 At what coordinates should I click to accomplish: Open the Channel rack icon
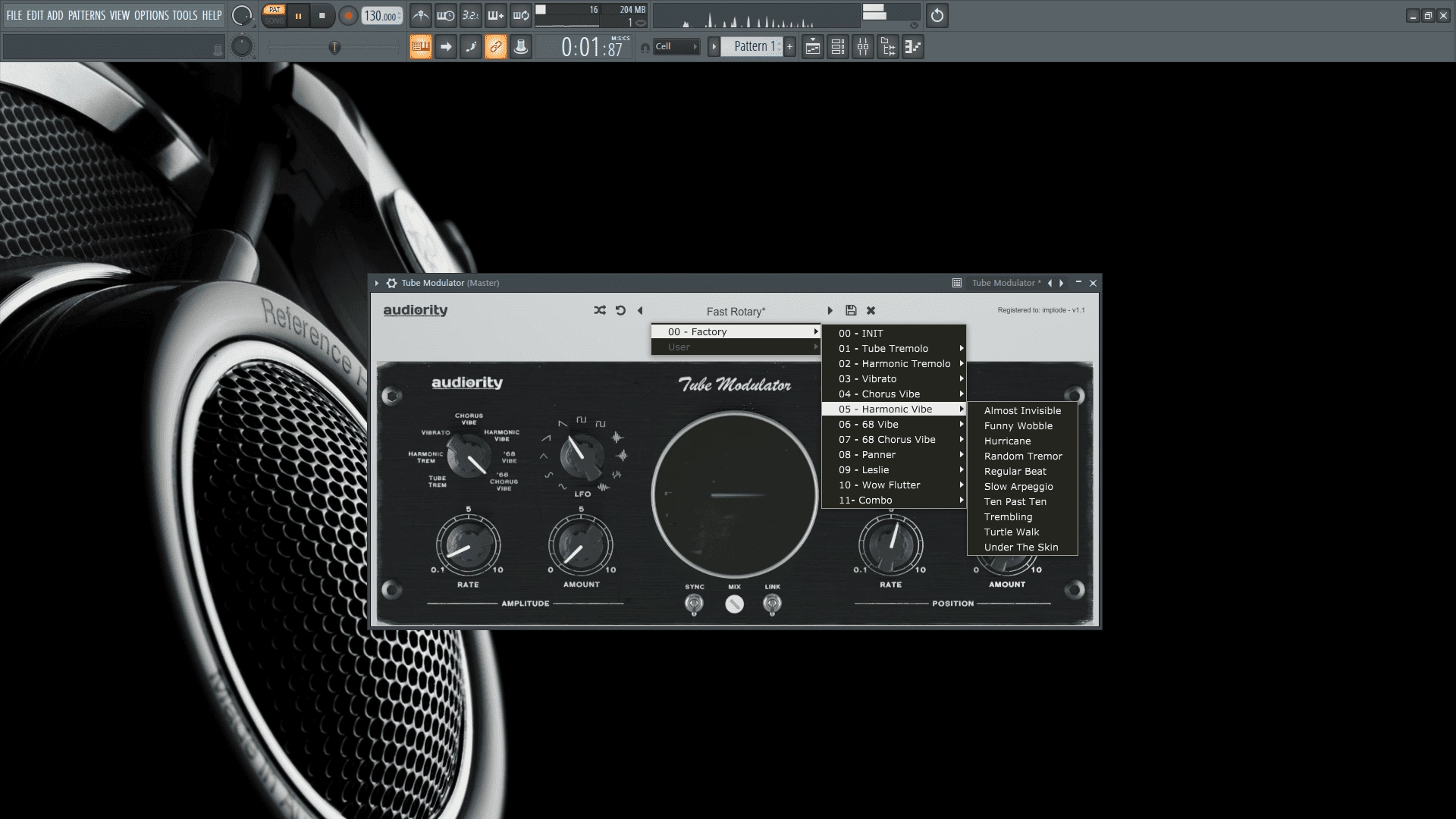tap(838, 47)
